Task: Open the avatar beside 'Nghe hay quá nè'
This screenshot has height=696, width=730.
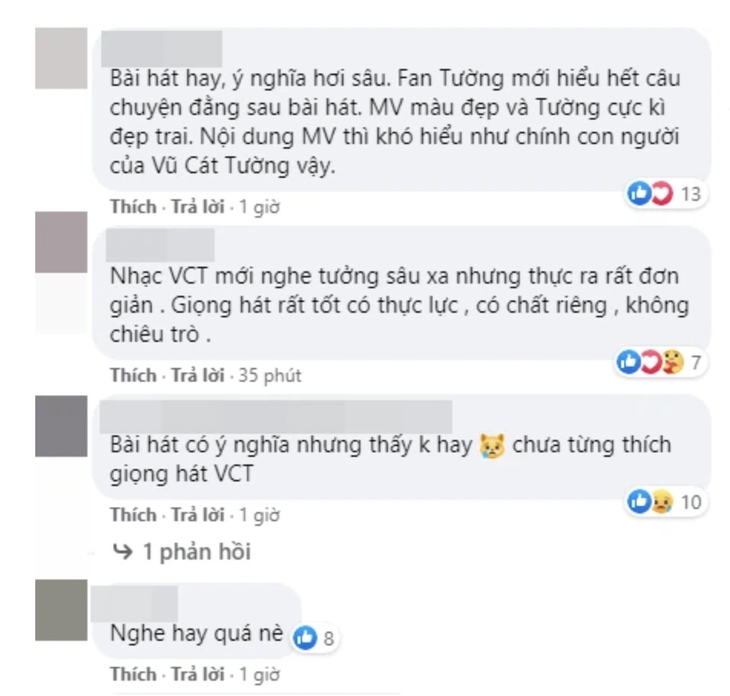Action: (x=61, y=610)
